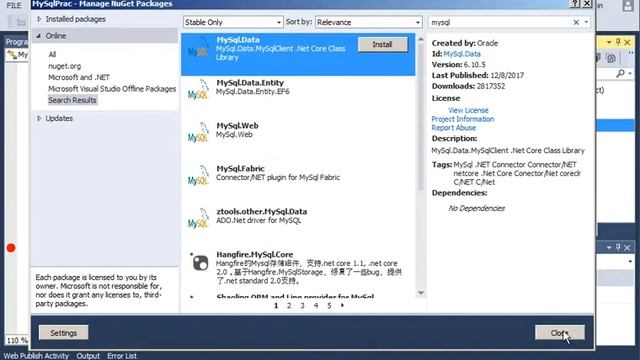Select Search Results entry

coord(72,100)
